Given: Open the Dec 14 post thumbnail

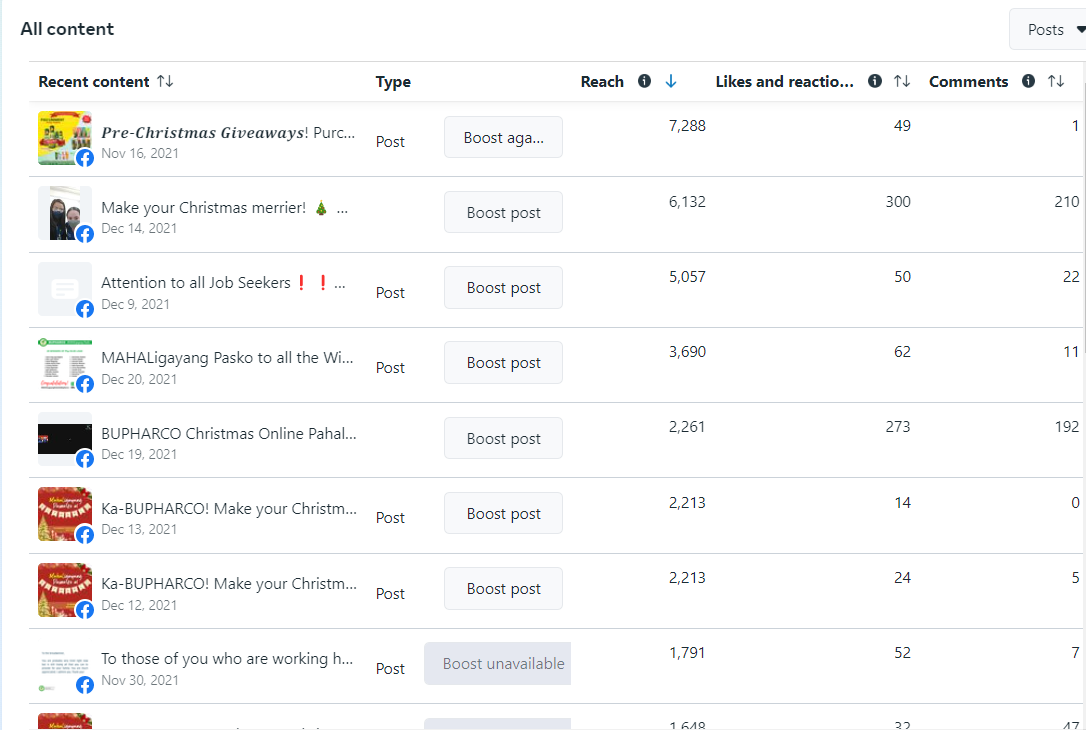Looking at the screenshot, I should click(65, 212).
